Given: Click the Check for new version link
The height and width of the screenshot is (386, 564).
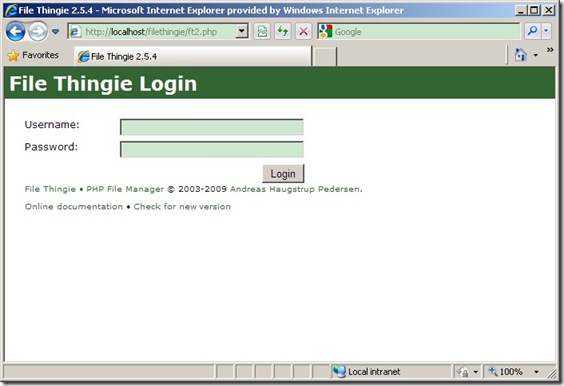Looking at the screenshot, I should point(182,206).
